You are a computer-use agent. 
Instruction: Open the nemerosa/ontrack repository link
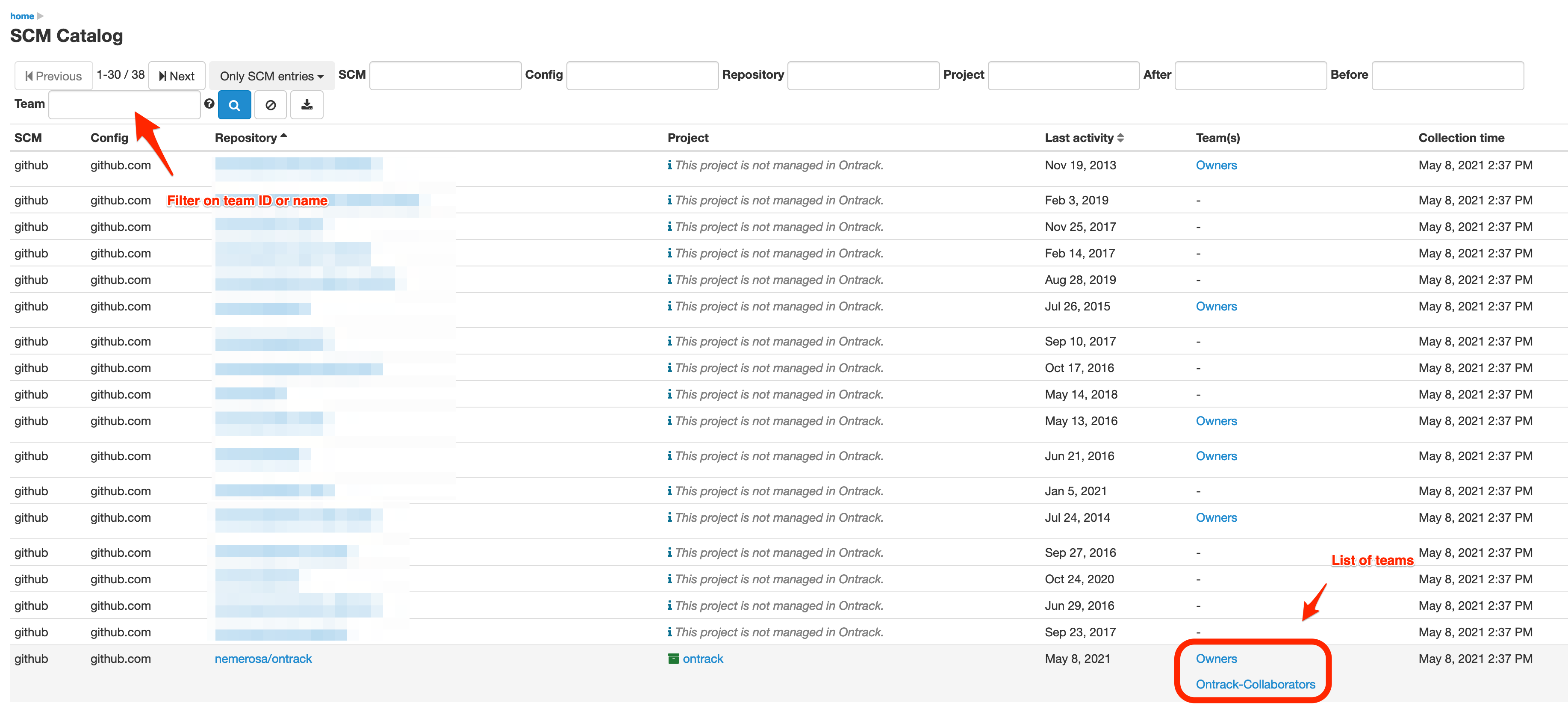pyautogui.click(x=263, y=658)
